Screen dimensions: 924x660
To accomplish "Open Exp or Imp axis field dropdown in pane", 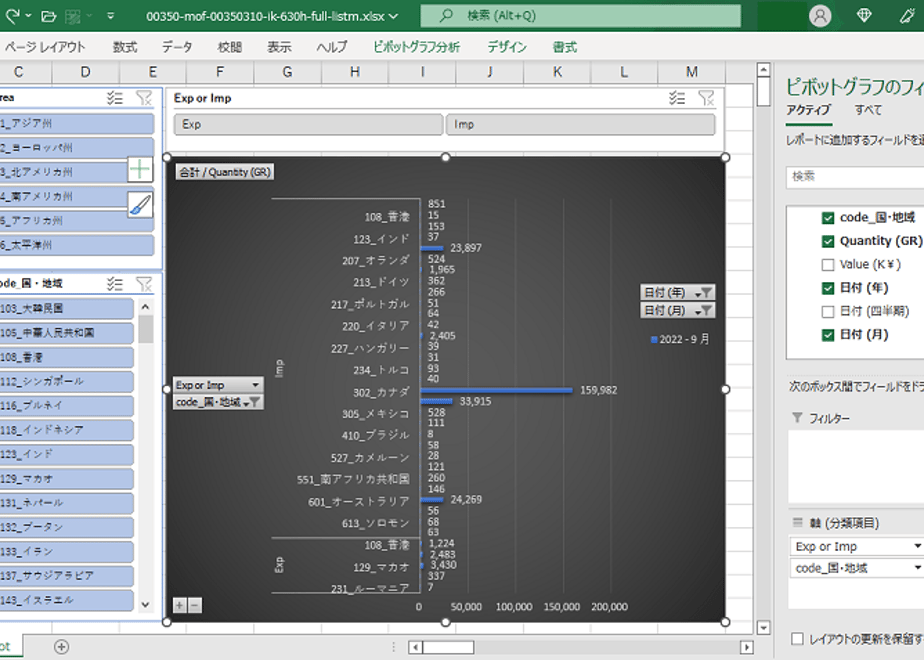I will tap(917, 546).
